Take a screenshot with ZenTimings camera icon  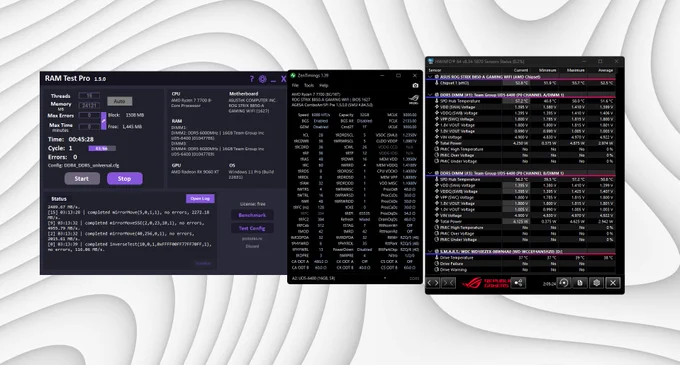click(x=415, y=85)
